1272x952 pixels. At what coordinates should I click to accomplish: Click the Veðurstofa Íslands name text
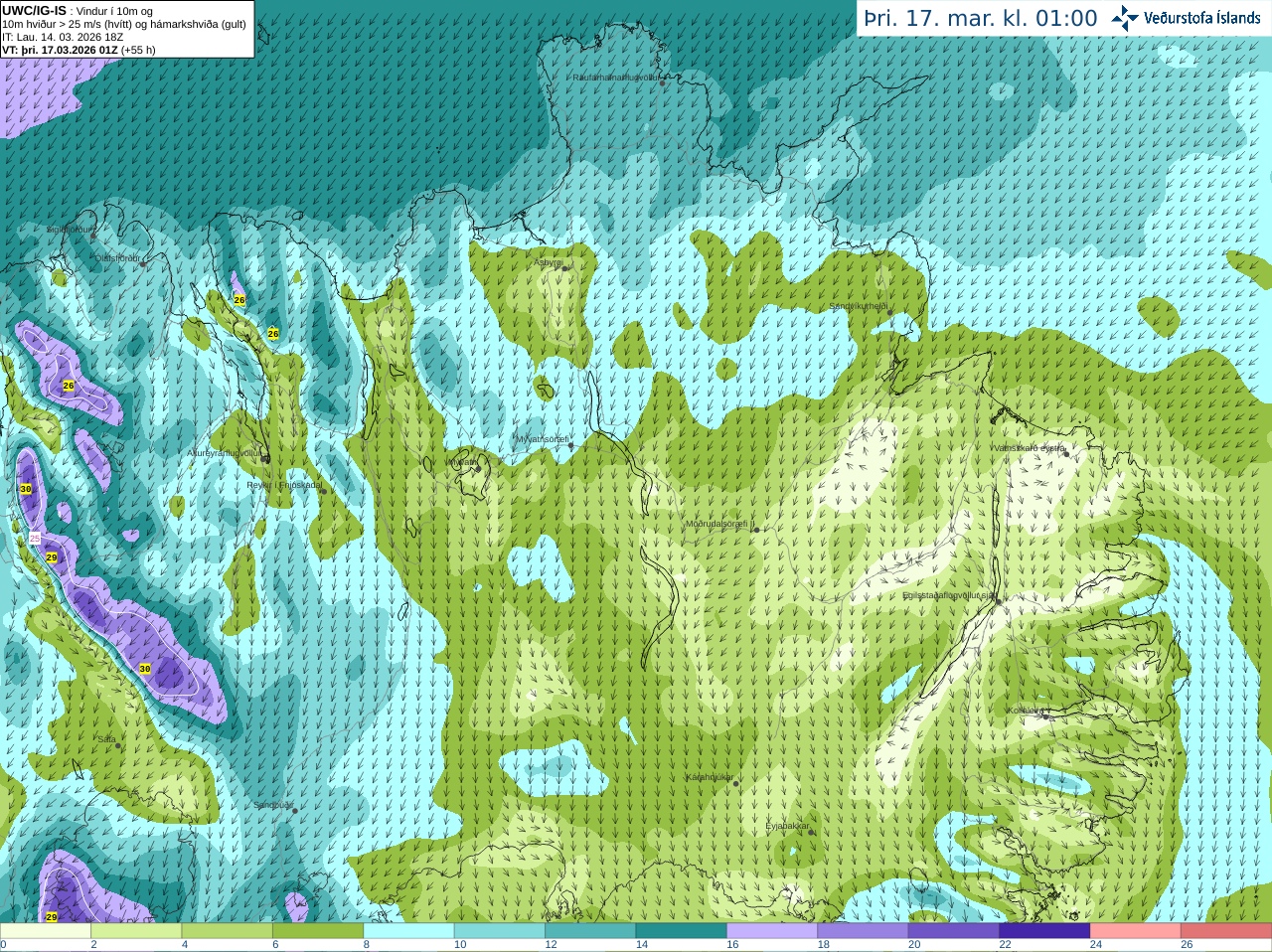pos(1202,18)
